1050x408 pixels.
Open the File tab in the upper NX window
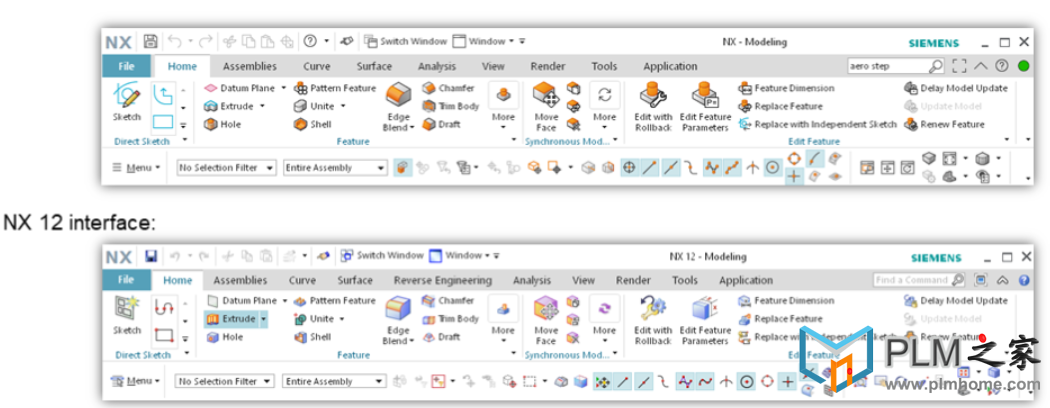(x=126, y=66)
